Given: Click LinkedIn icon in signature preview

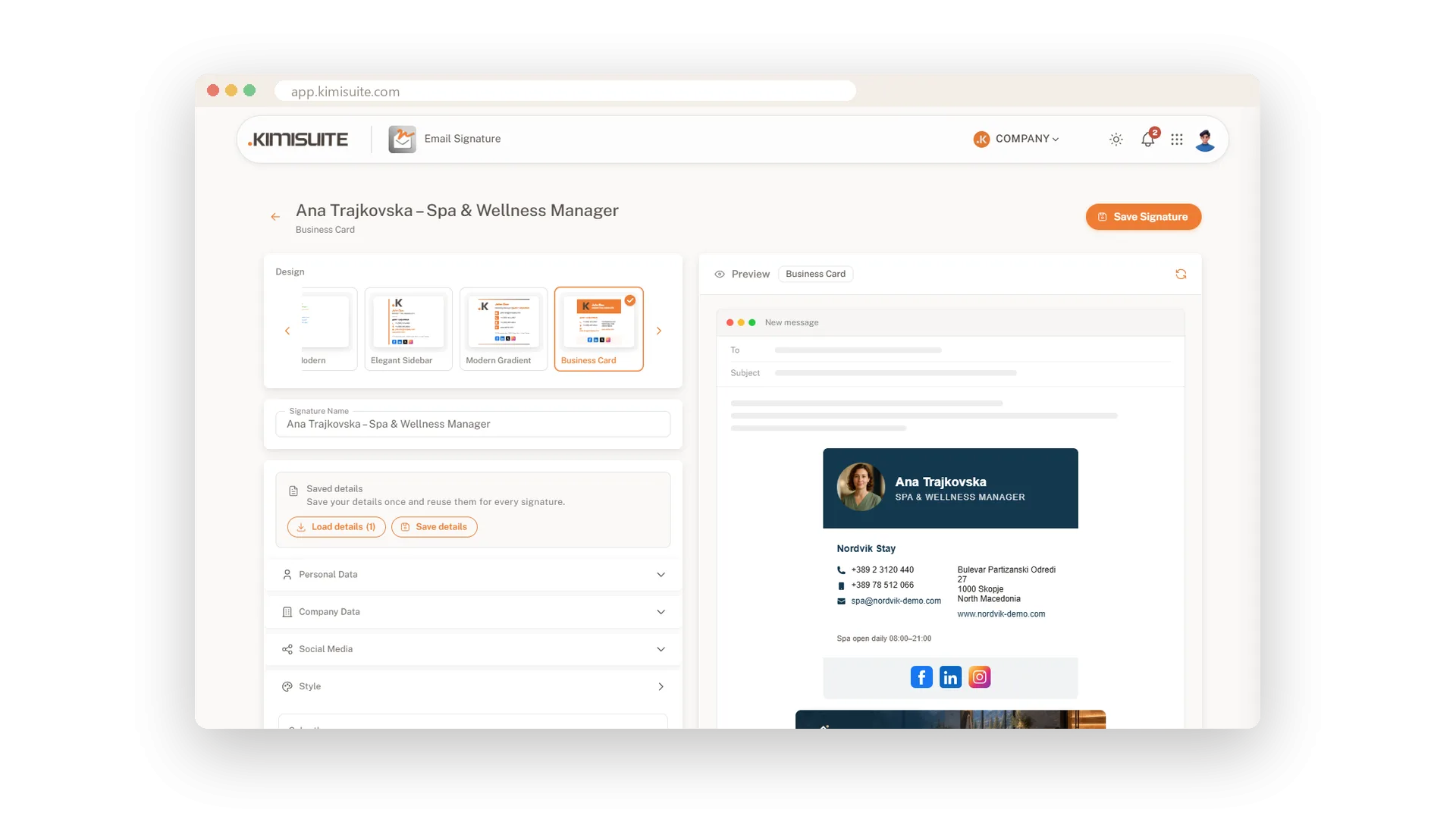Looking at the screenshot, I should 950,677.
